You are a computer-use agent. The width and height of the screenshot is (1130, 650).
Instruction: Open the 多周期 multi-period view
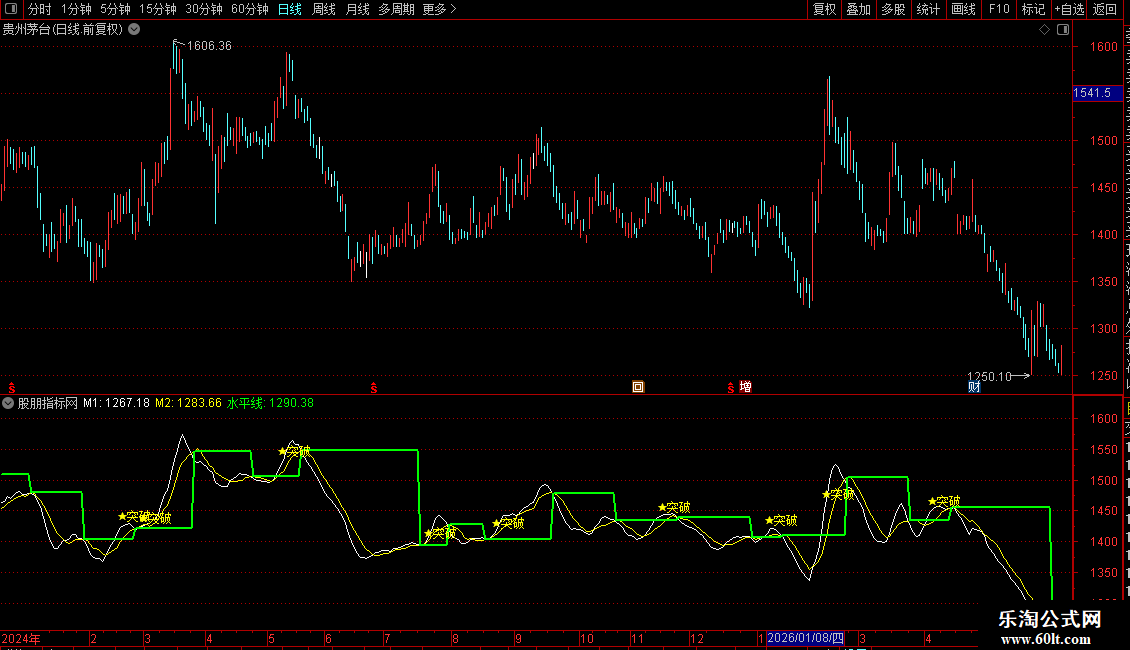point(396,9)
